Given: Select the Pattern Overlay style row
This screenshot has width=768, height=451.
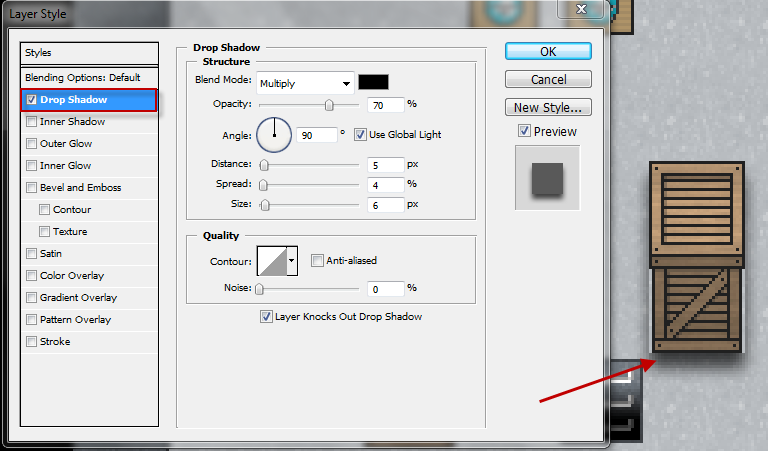Looking at the screenshot, I should [89, 320].
